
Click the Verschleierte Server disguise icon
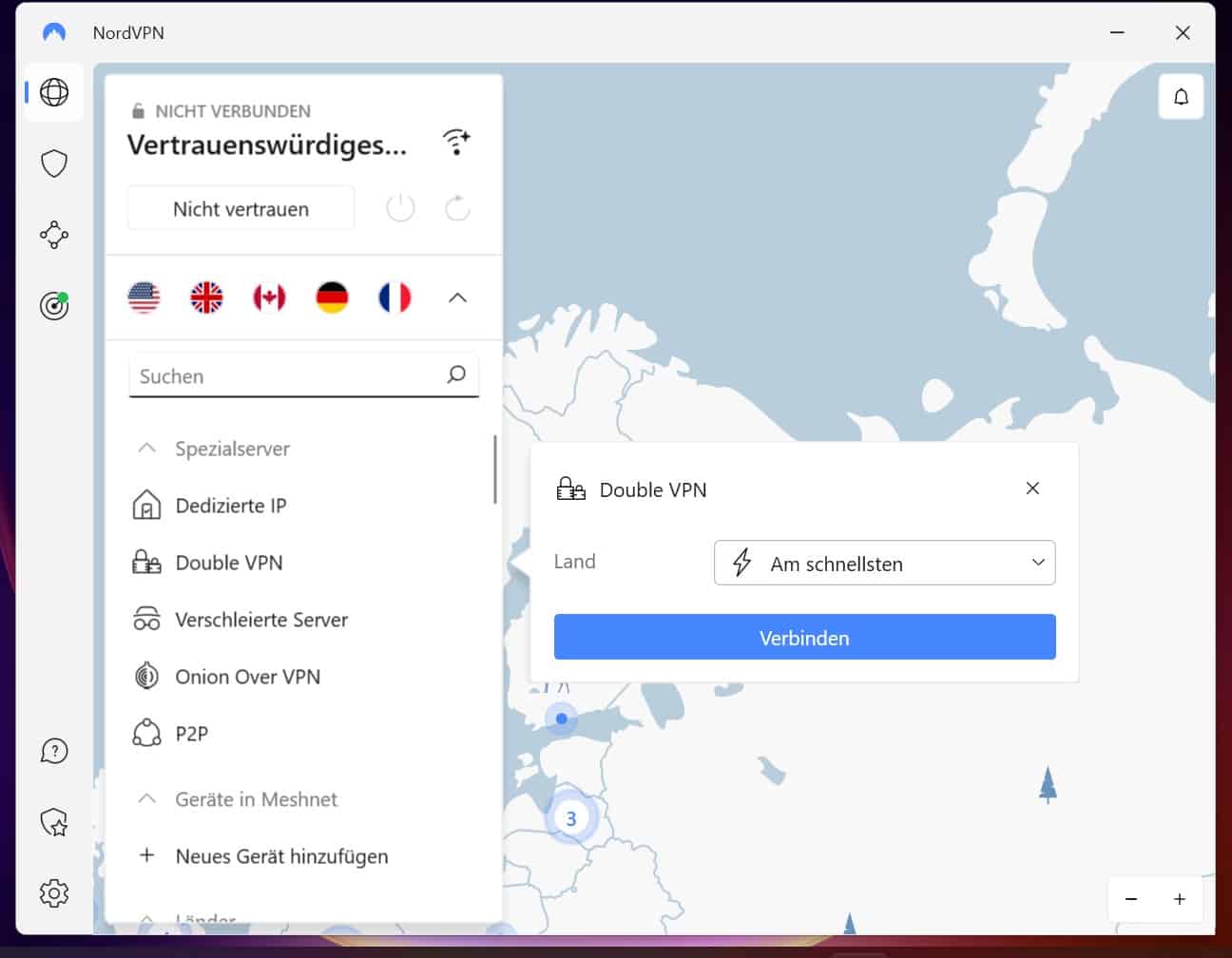pos(146,620)
